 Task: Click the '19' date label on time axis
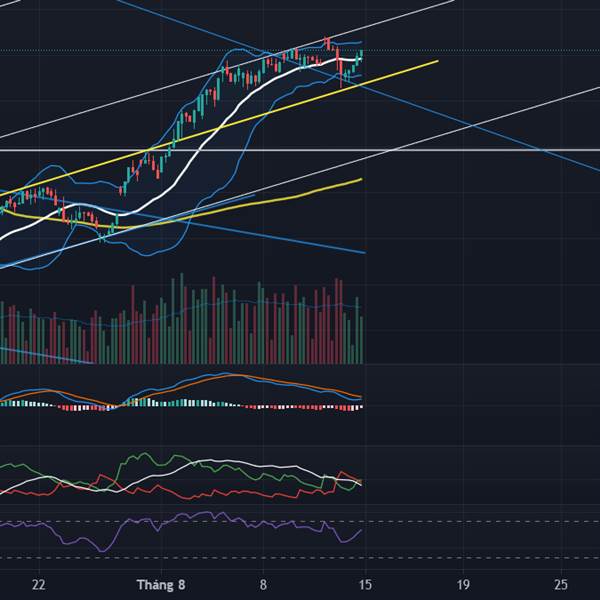tap(463, 585)
